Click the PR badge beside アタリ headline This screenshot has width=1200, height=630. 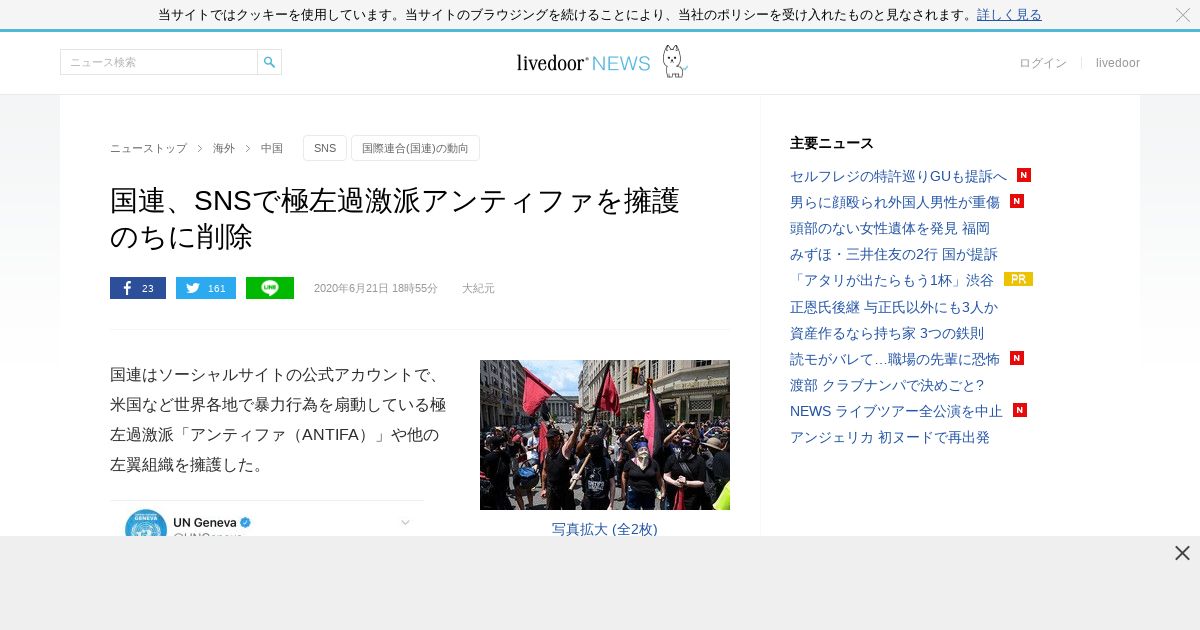point(1018,279)
